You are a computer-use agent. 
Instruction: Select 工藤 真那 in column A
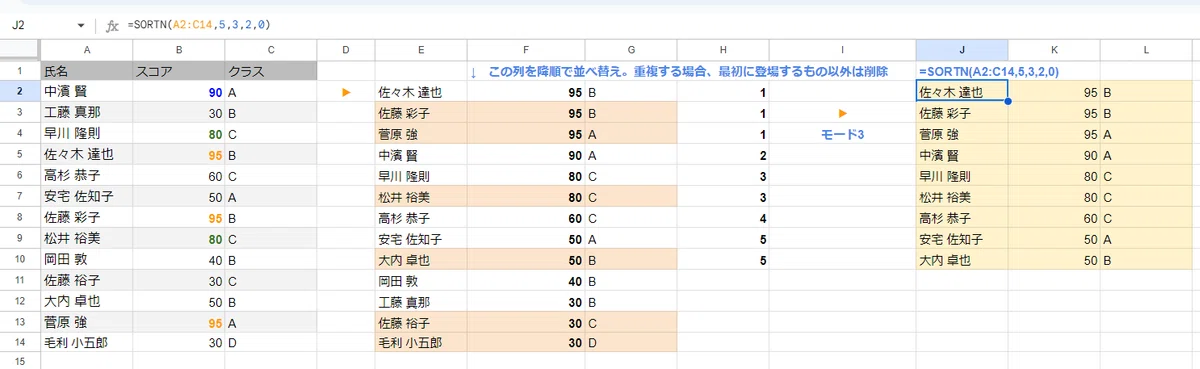[87, 113]
